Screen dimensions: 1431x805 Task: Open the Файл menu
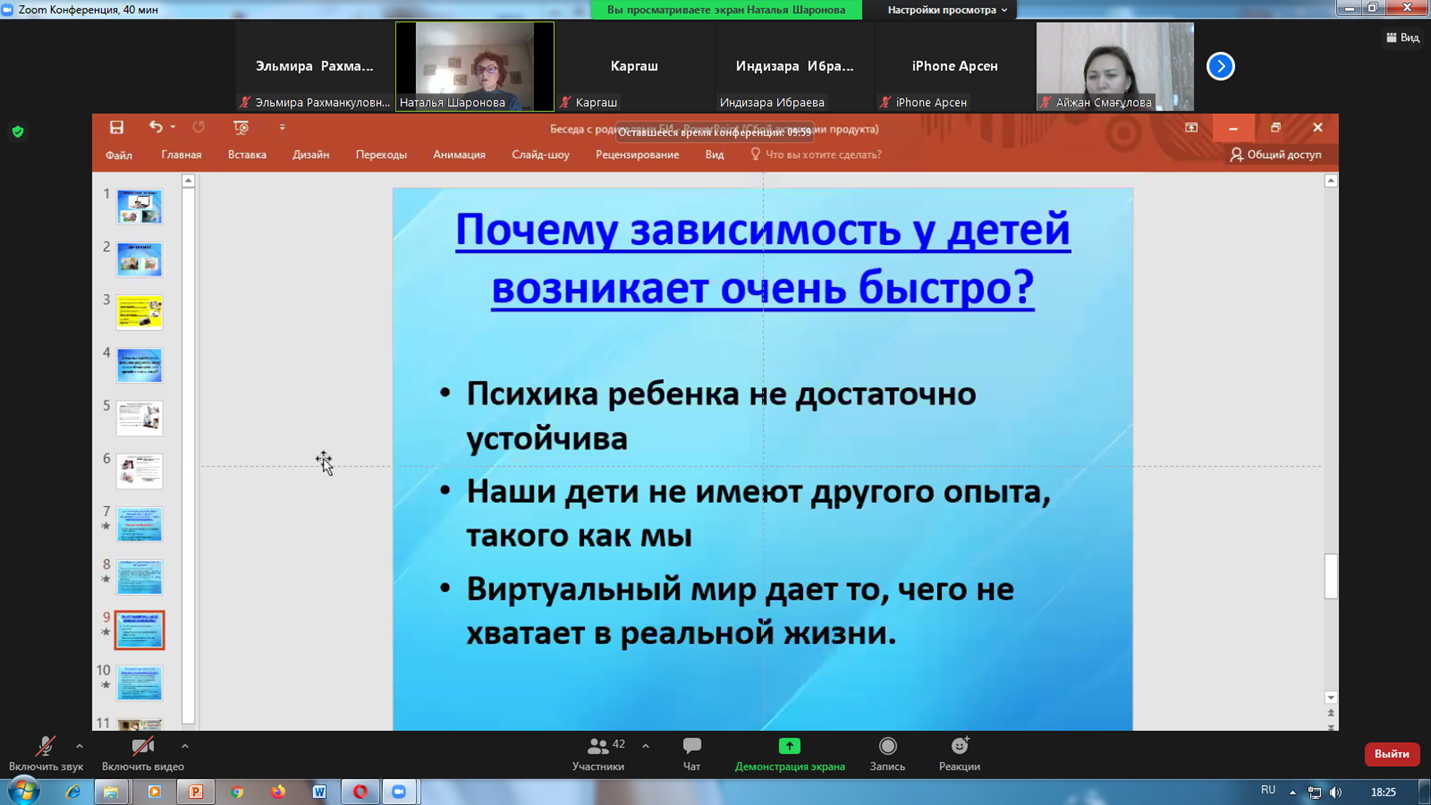pyautogui.click(x=119, y=155)
